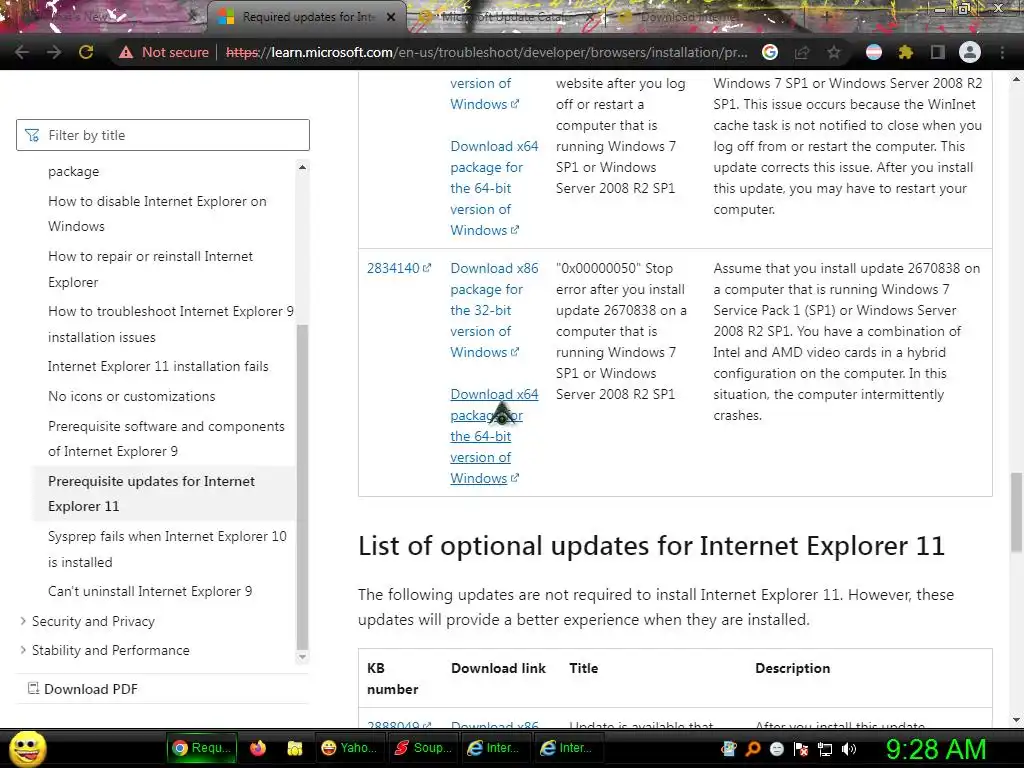
Task: Open the second Internet Explorer taskbar button
Action: pos(570,748)
